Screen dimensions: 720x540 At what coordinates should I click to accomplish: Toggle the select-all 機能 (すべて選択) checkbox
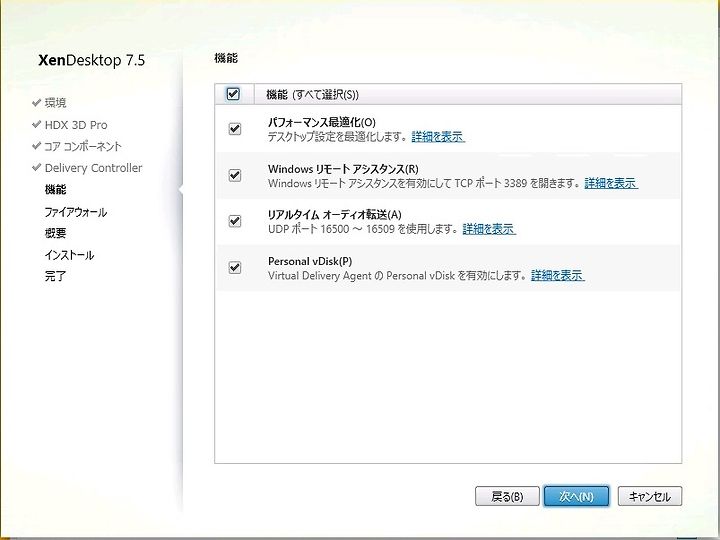pos(233,94)
